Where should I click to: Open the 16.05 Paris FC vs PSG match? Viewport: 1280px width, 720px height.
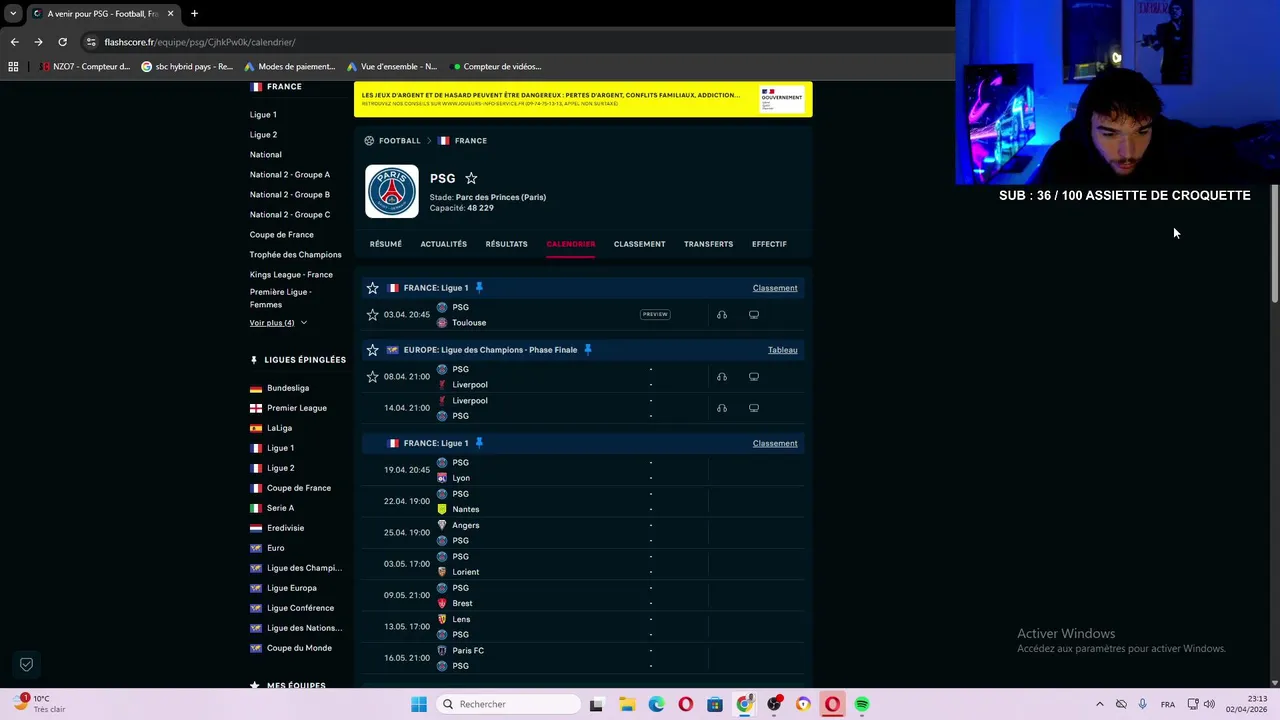583,658
